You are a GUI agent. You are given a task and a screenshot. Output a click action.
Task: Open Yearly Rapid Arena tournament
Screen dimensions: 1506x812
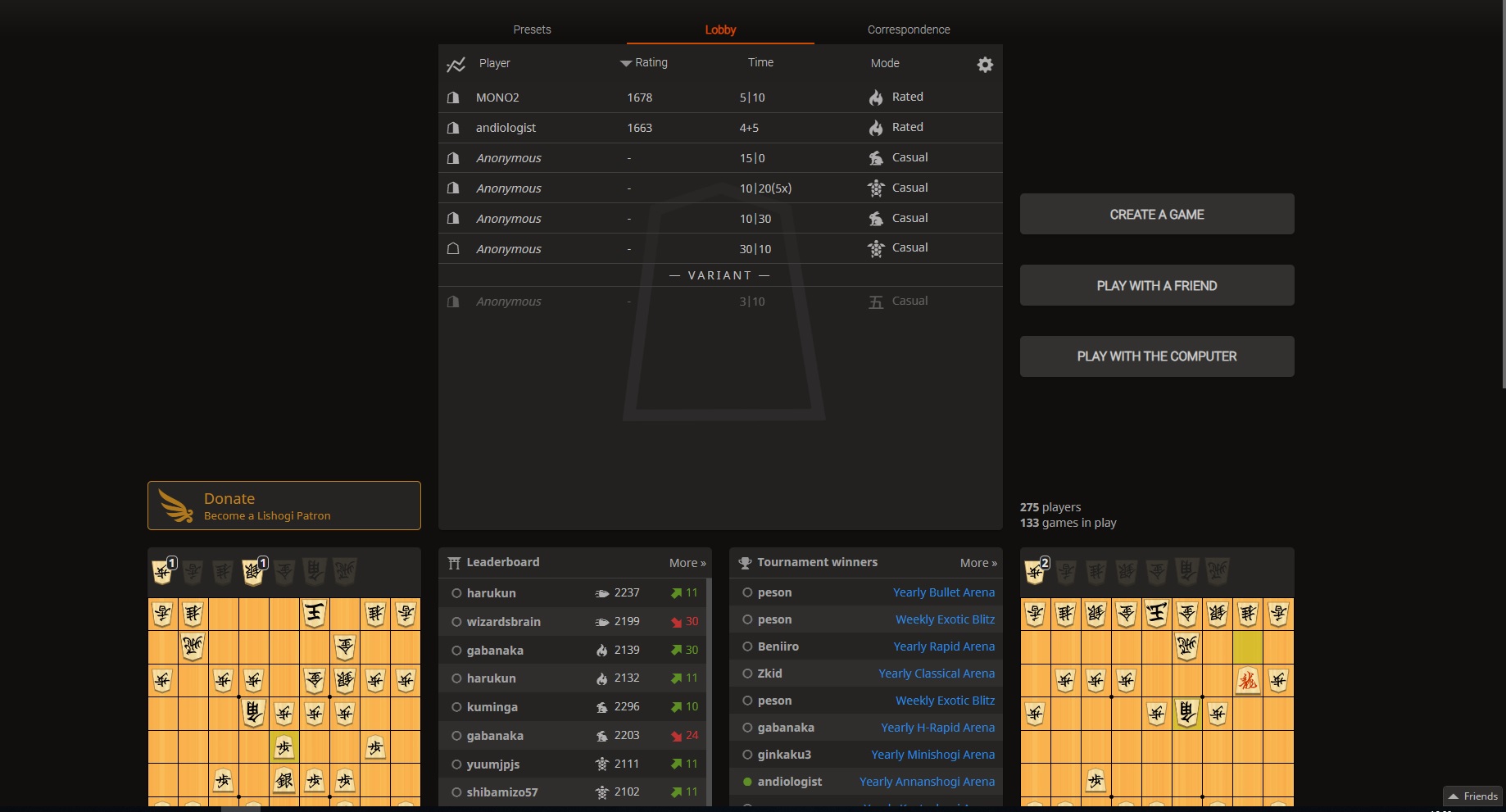pos(944,646)
